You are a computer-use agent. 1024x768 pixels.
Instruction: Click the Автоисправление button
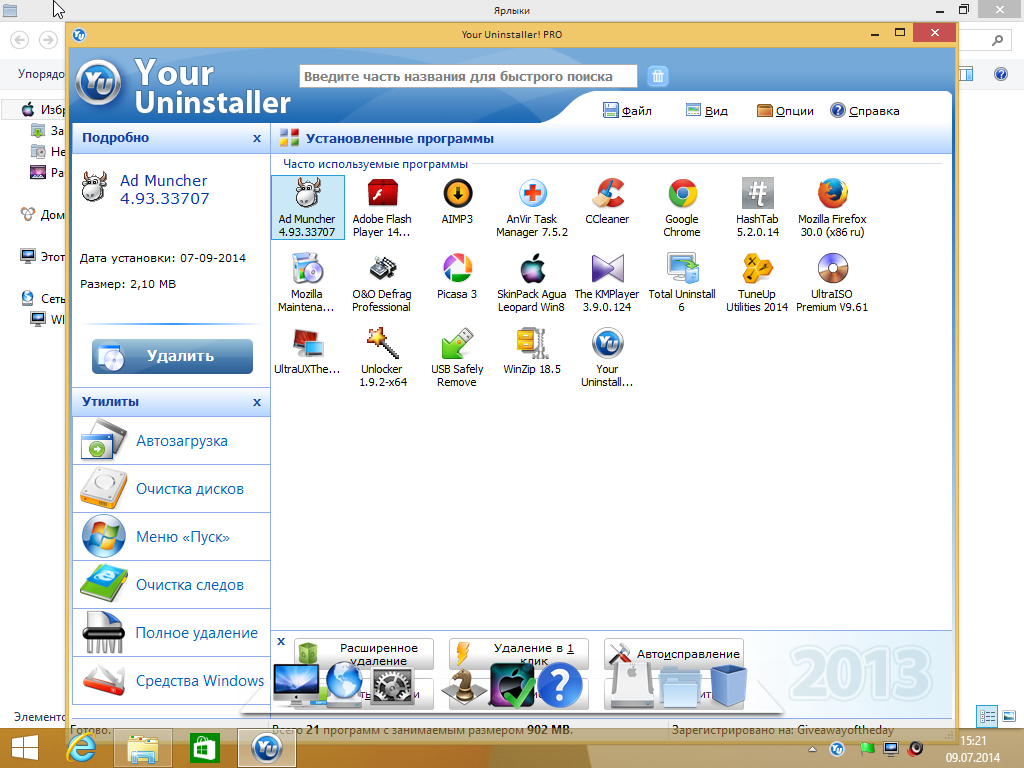point(673,654)
